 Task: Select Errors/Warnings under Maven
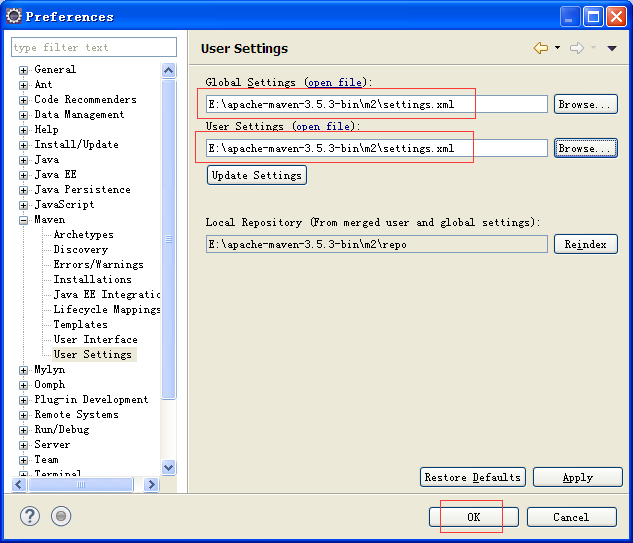pos(99,264)
